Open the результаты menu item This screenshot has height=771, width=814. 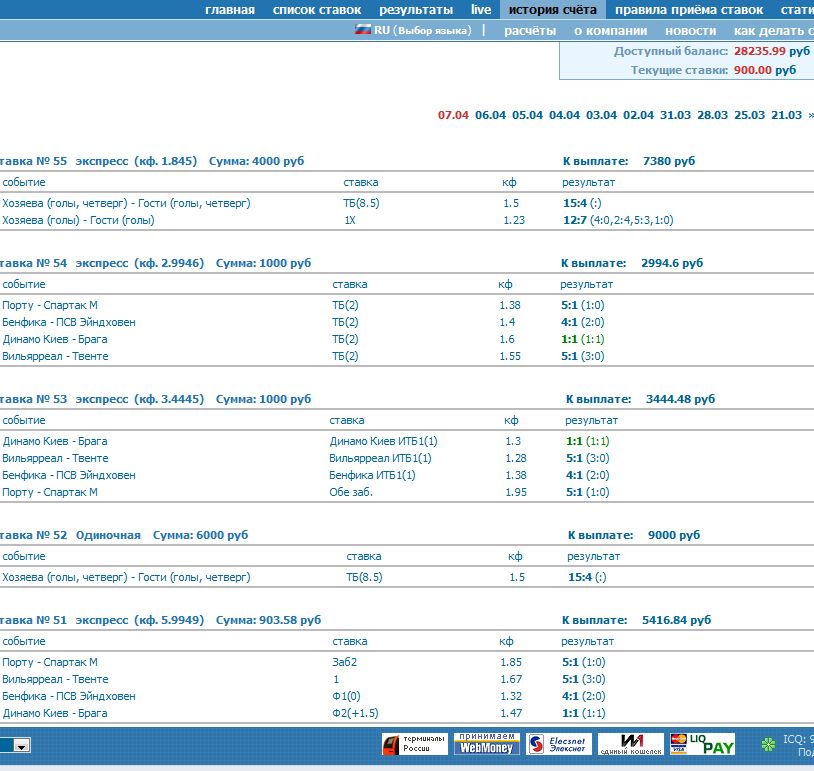[416, 10]
